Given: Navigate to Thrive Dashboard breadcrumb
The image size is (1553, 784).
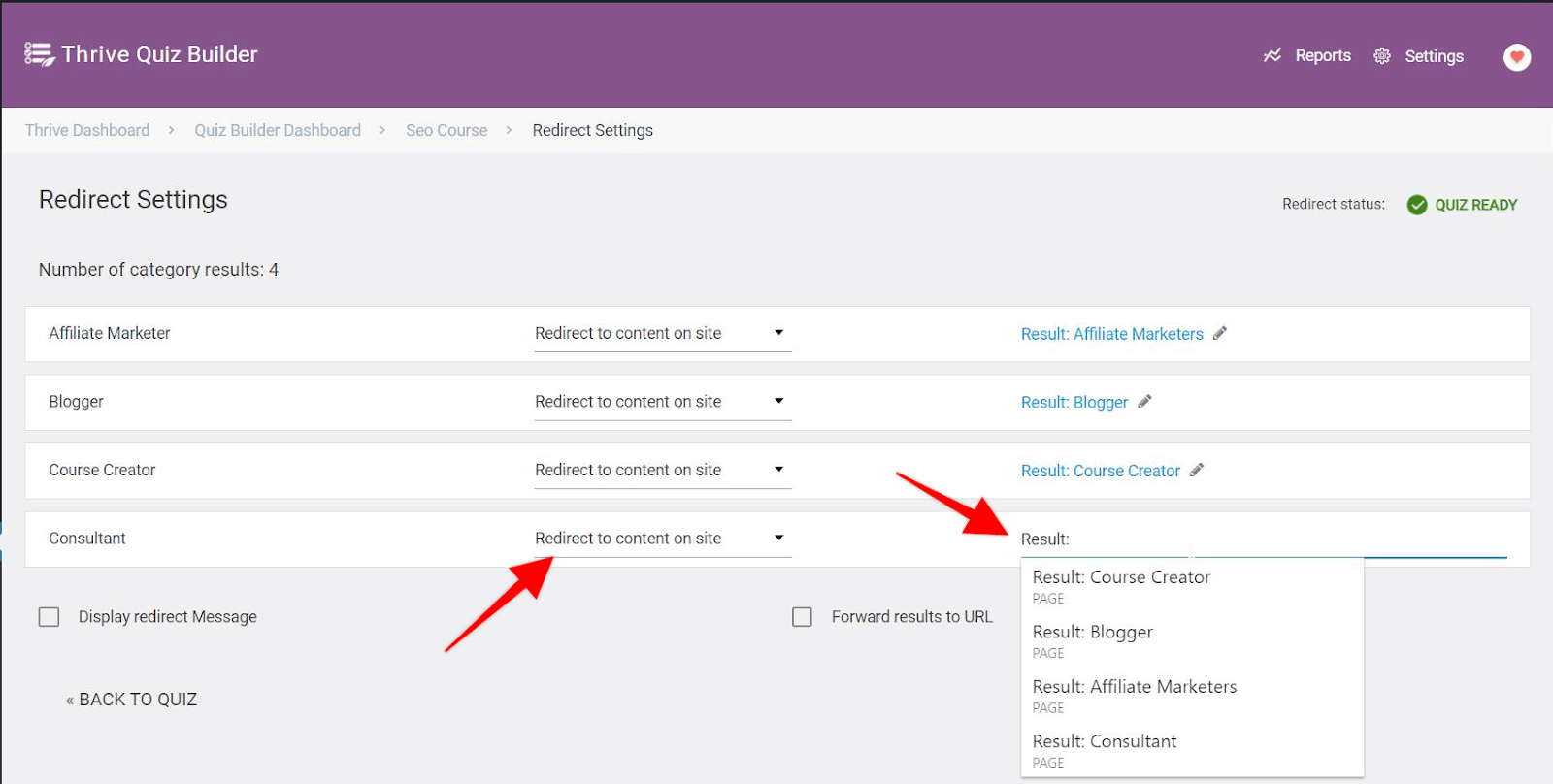Looking at the screenshot, I should [x=87, y=130].
